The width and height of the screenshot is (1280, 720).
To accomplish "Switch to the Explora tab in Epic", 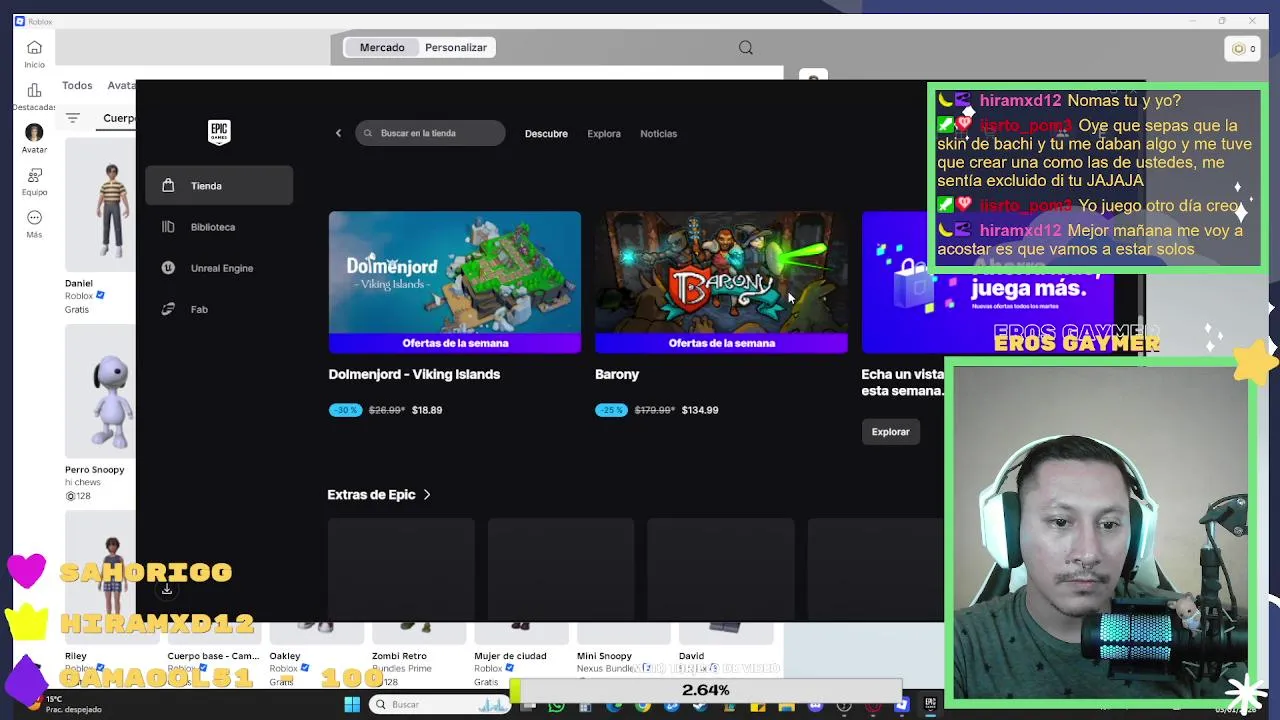I will click(x=604, y=133).
